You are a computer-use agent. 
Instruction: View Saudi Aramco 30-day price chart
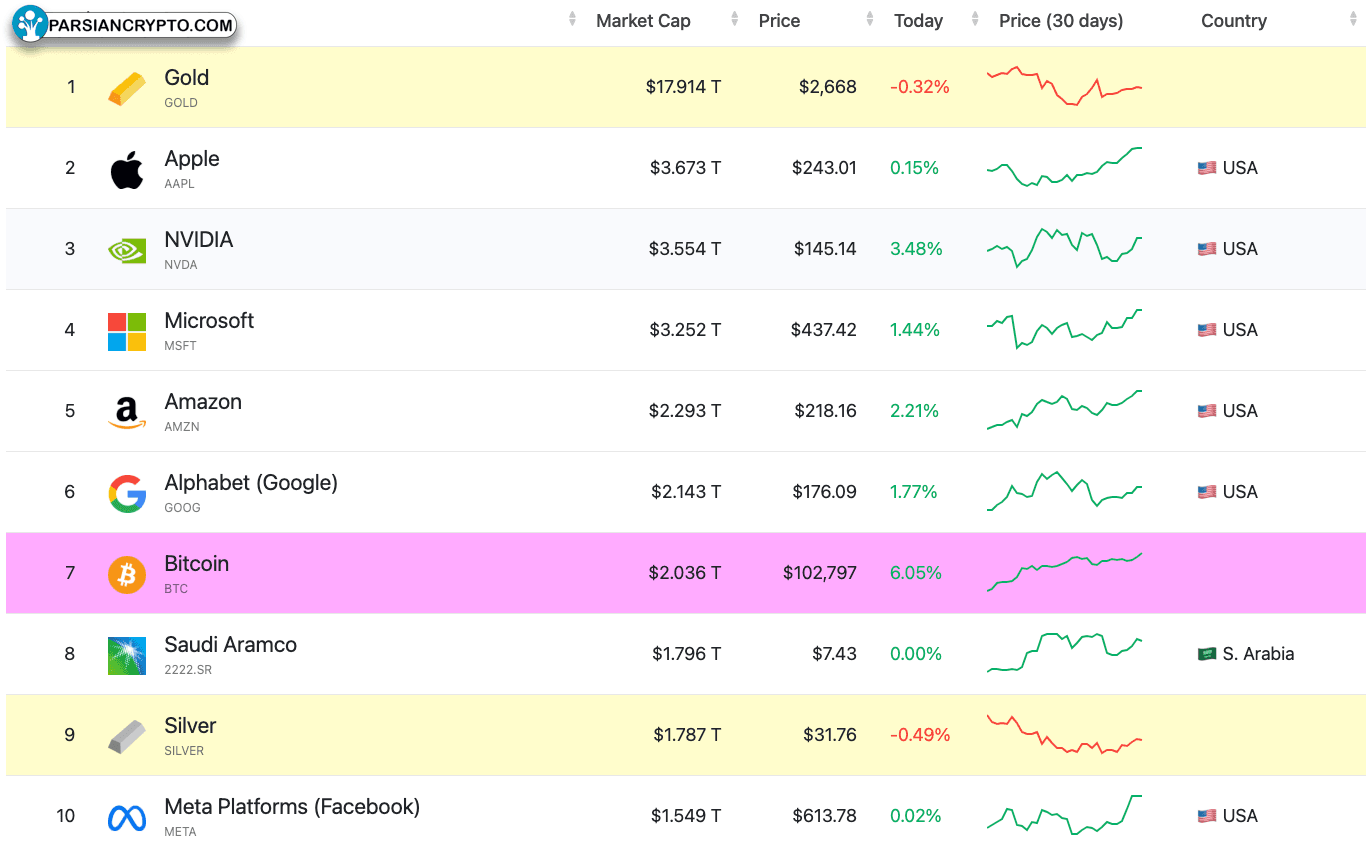(x=1064, y=653)
